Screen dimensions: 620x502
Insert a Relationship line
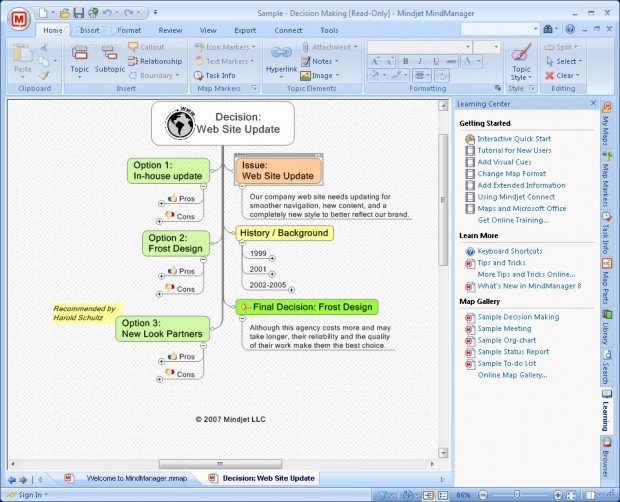[155, 61]
